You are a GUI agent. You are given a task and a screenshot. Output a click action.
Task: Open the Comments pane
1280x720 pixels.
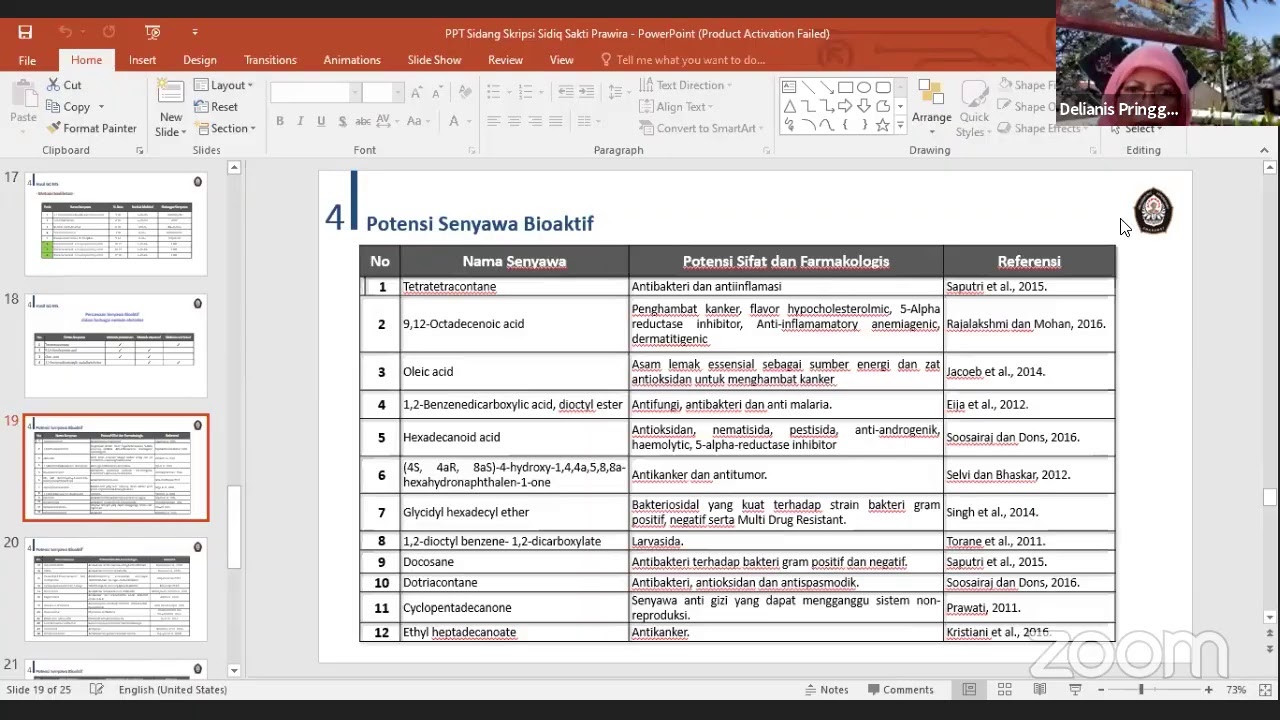901,690
